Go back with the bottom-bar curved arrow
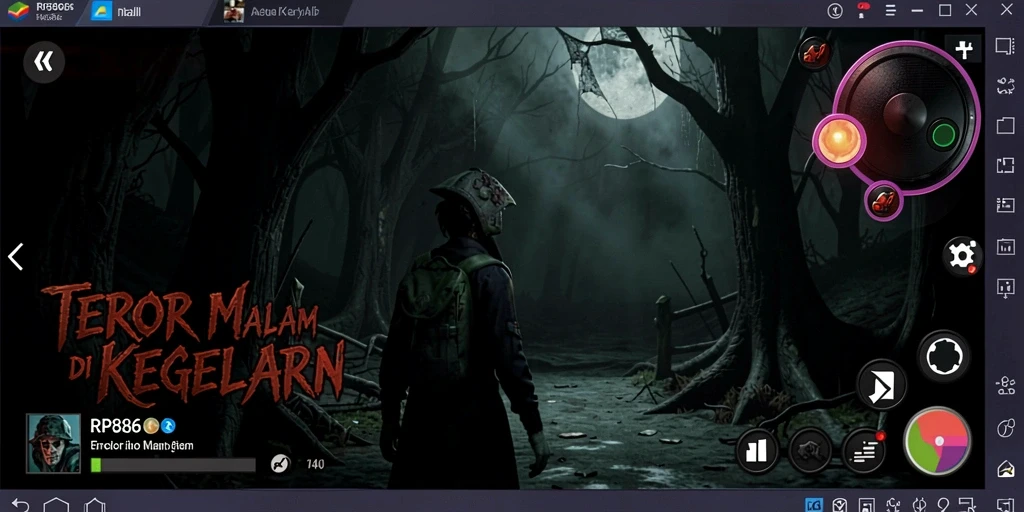The image size is (1024, 512). 20,505
